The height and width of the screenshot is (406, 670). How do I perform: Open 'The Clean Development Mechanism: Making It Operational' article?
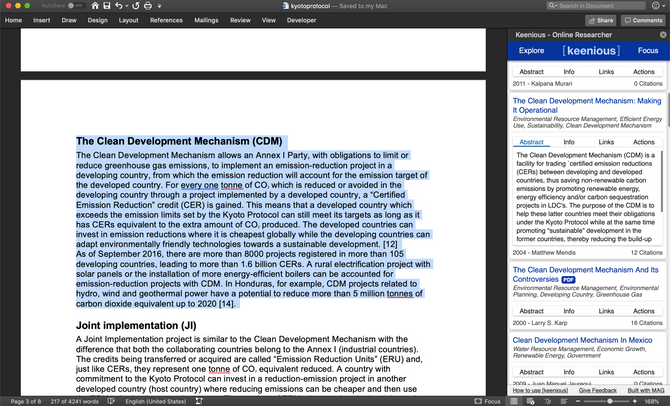click(587, 105)
